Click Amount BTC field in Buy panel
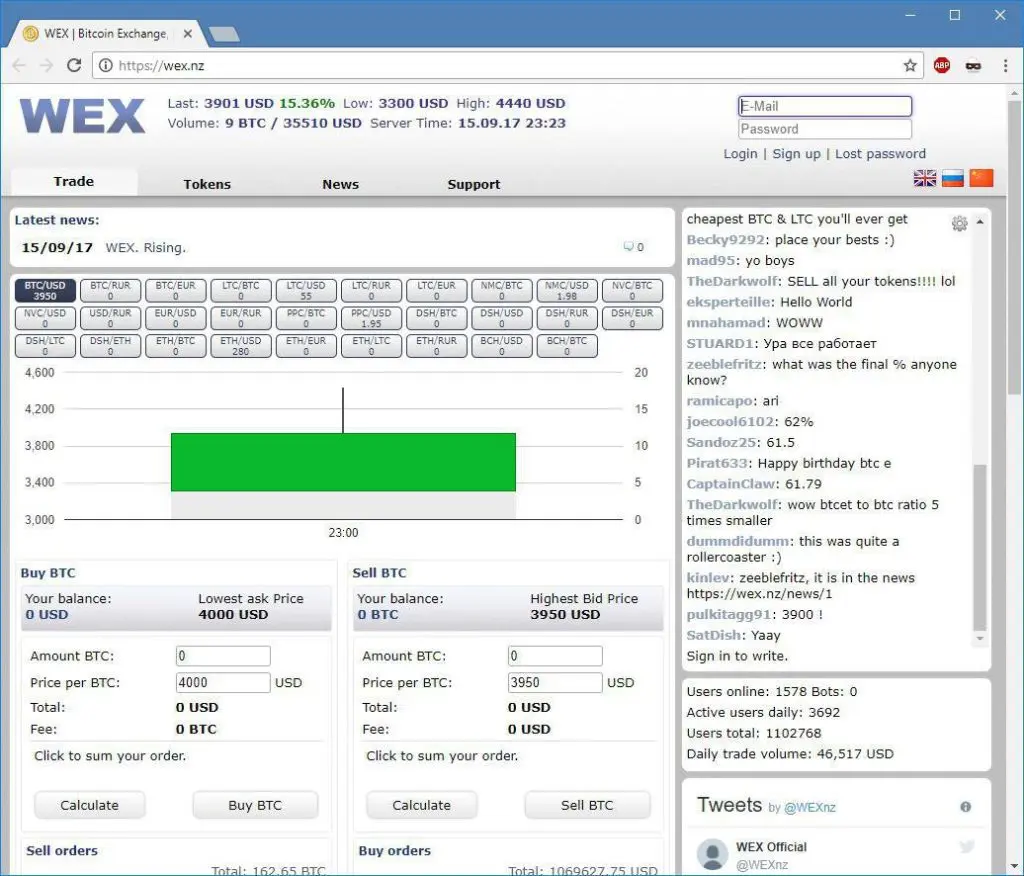 [x=223, y=656]
